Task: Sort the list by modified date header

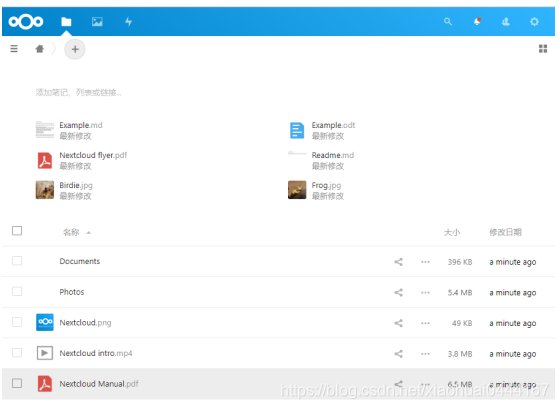Action: coord(505,232)
